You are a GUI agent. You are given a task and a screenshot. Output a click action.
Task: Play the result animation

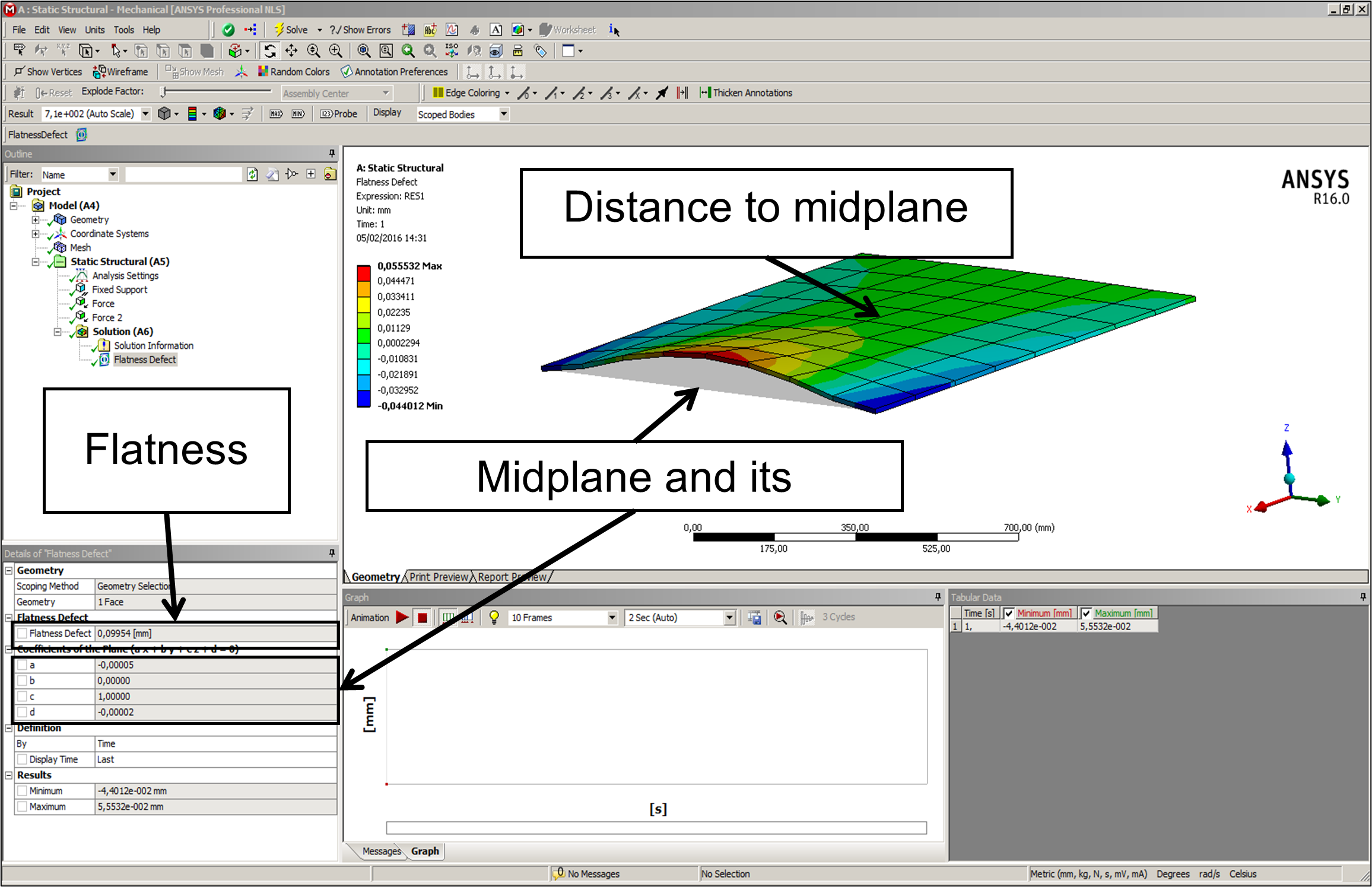click(402, 618)
